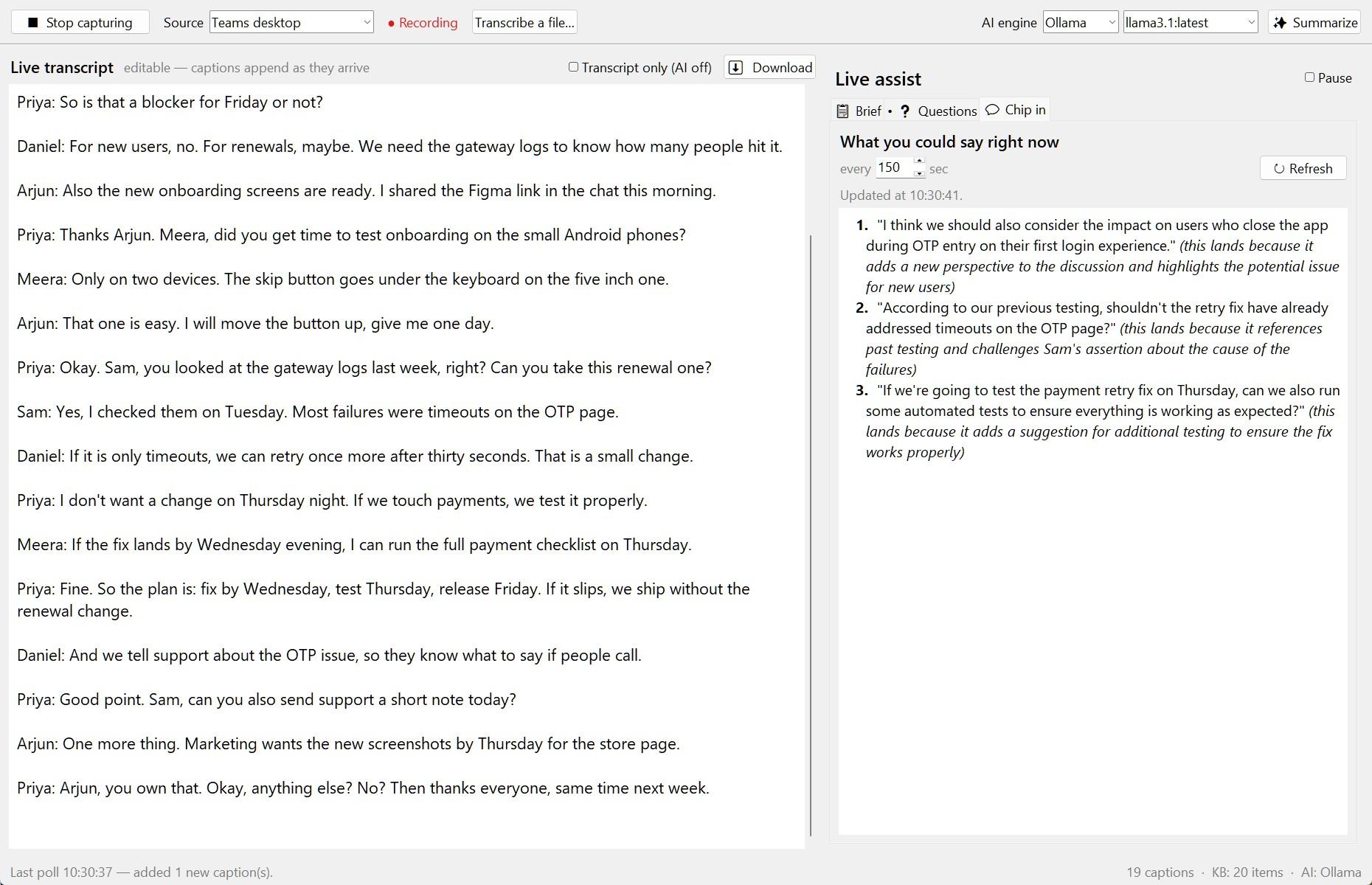This screenshot has height=885, width=1372.
Task: Click 'AI: Ollama' in the status bar
Action: click(x=1331, y=872)
